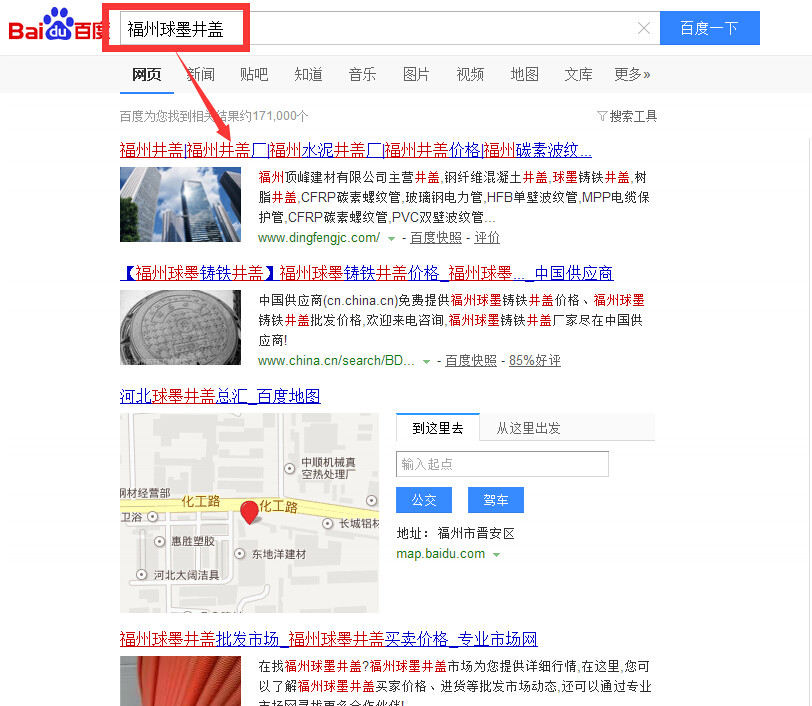This screenshot has width=812, height=706.
Task: Switch to the 视频 tab
Action: tap(470, 75)
